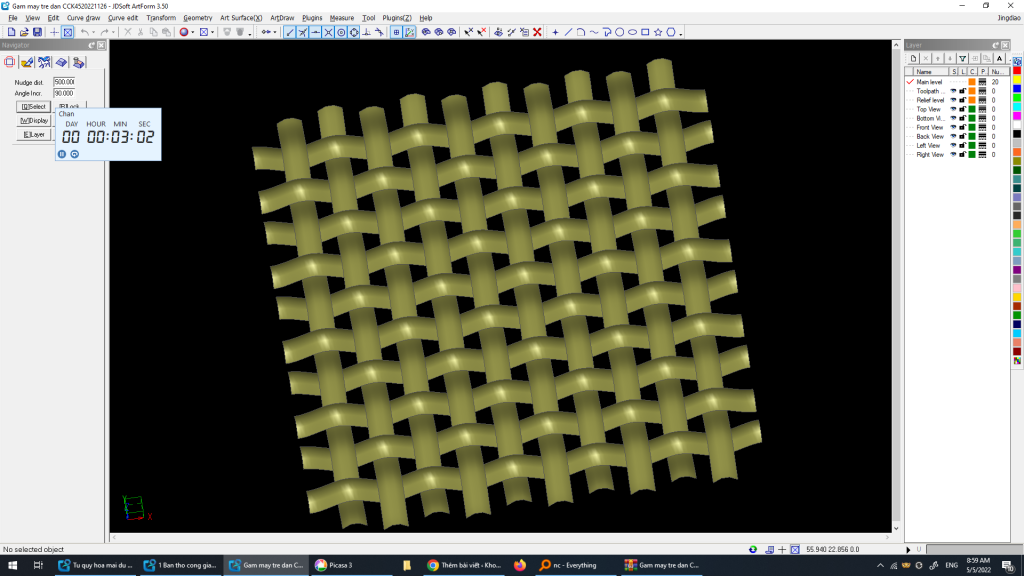Viewport: 1024px width, 576px height.
Task: Select the point drawing tool
Action: (x=555, y=32)
